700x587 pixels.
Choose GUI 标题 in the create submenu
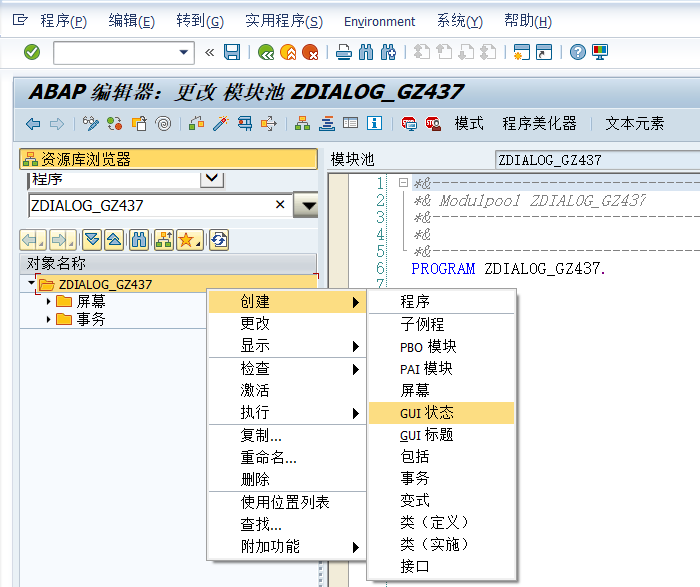point(442,434)
